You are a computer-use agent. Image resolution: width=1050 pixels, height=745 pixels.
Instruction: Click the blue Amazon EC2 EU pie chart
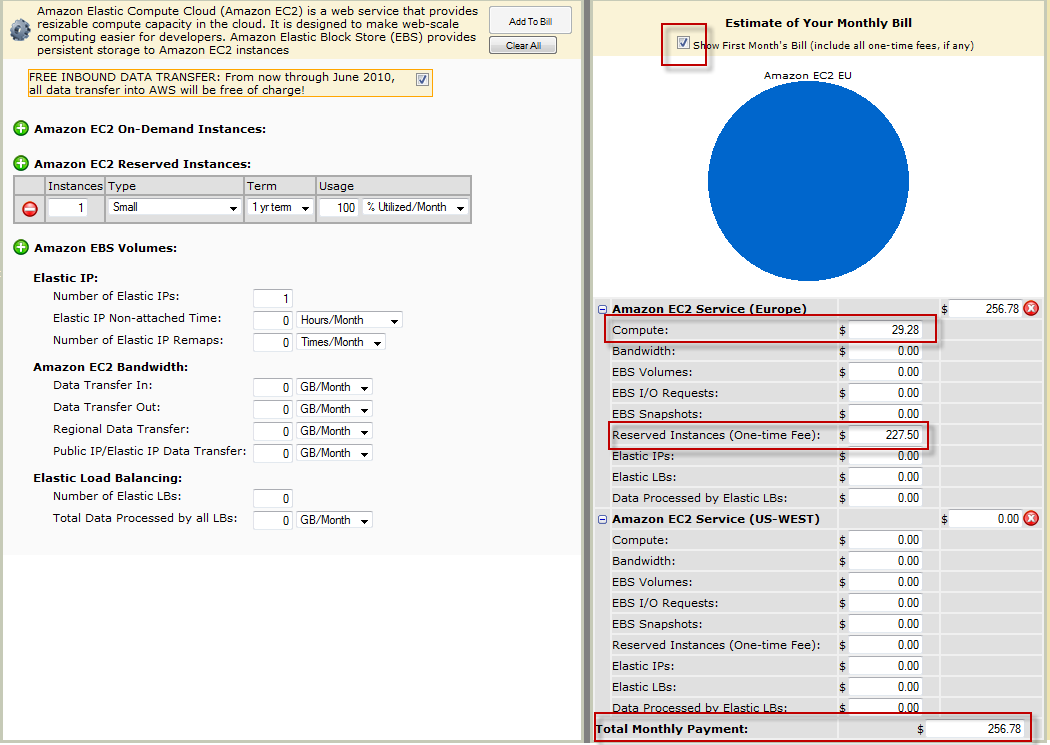808,181
